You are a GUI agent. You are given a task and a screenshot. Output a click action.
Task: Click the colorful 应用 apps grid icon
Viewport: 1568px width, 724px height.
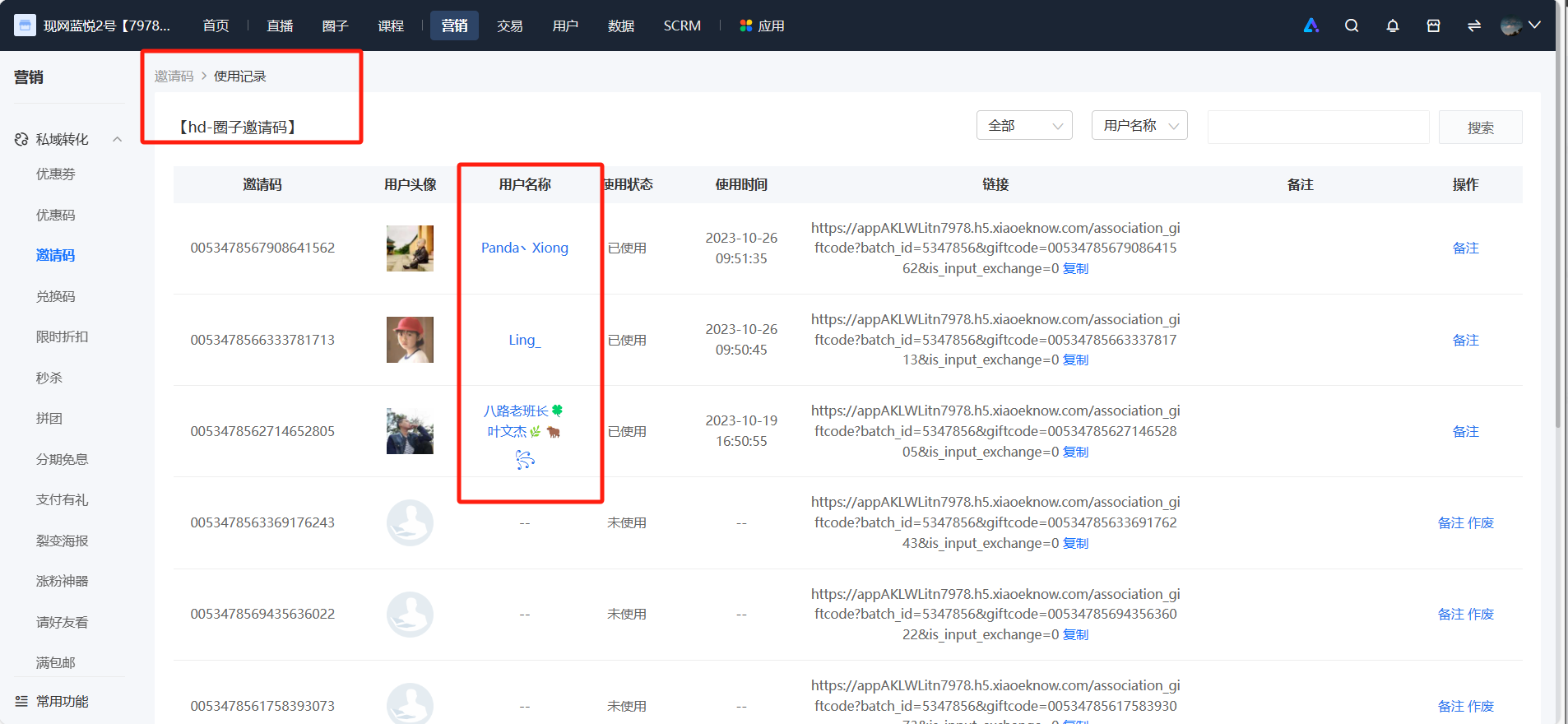(x=746, y=26)
